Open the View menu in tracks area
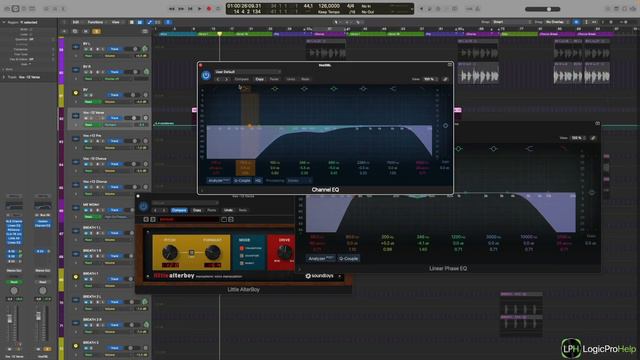Viewport: 640px width, 360px height. pos(116,22)
